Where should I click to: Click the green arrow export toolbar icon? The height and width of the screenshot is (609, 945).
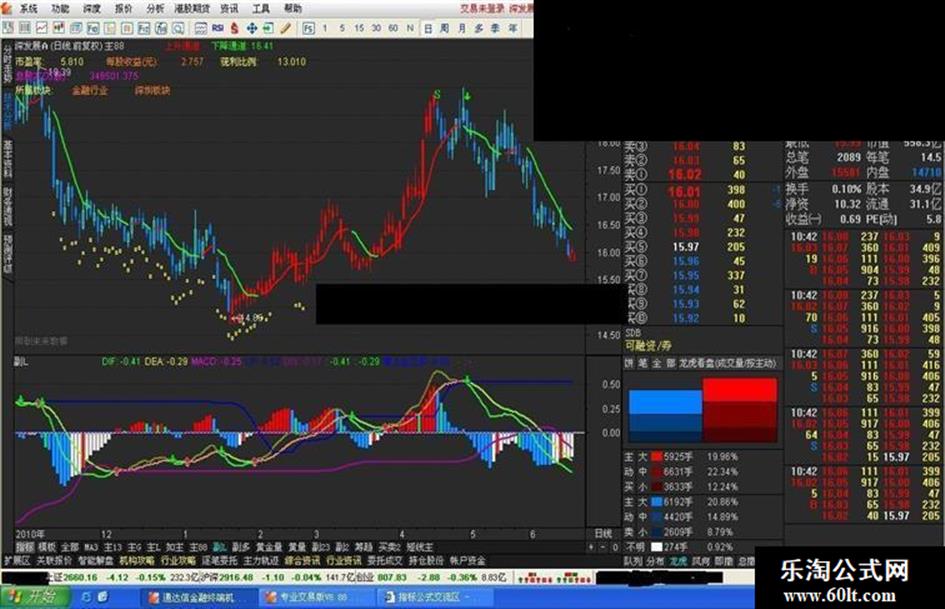[268, 28]
